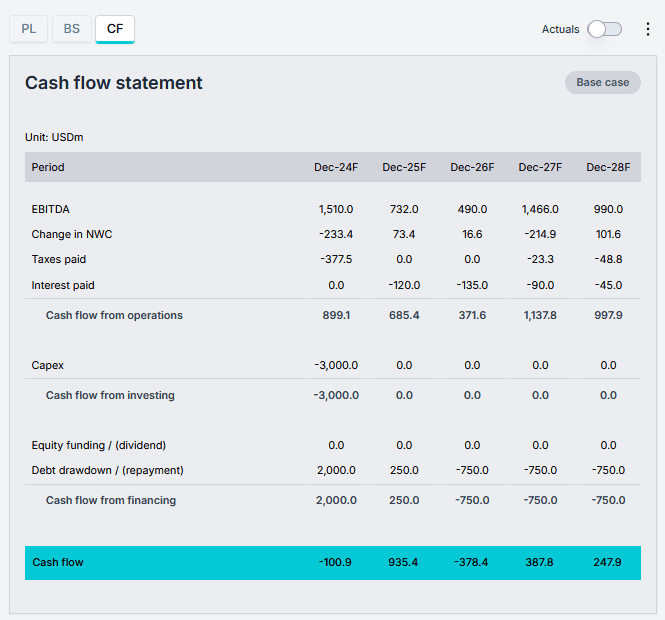Click the NWC change value 16.6
The width and height of the screenshot is (665, 620).
tap(472, 234)
